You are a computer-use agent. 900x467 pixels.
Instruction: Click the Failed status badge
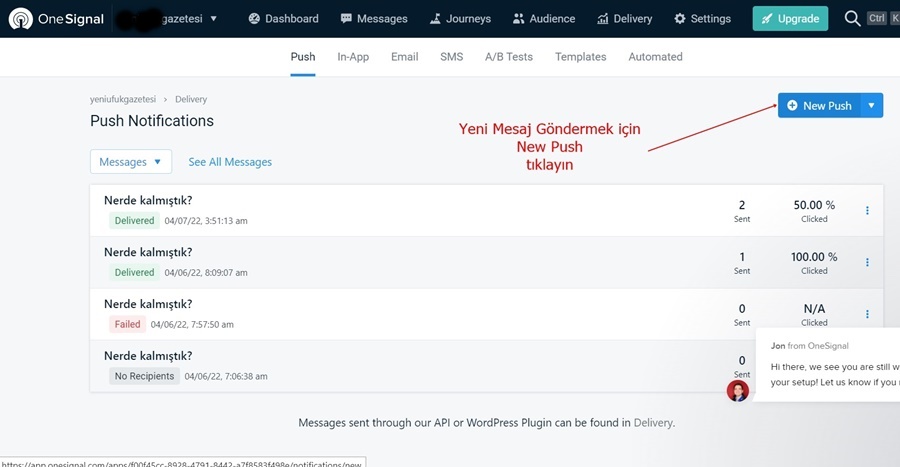point(127,324)
